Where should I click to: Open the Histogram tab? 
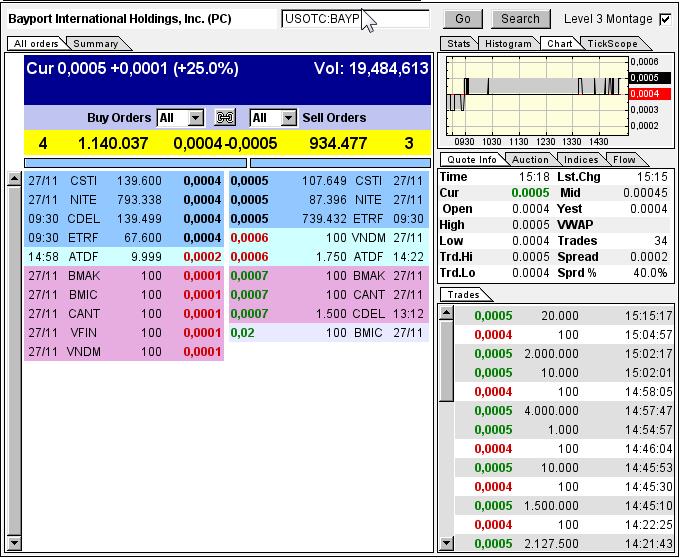point(508,43)
